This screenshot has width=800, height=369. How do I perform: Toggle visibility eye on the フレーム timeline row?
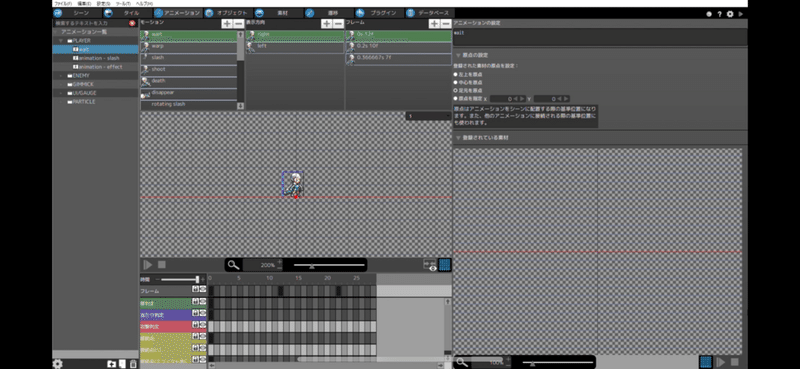203,289
